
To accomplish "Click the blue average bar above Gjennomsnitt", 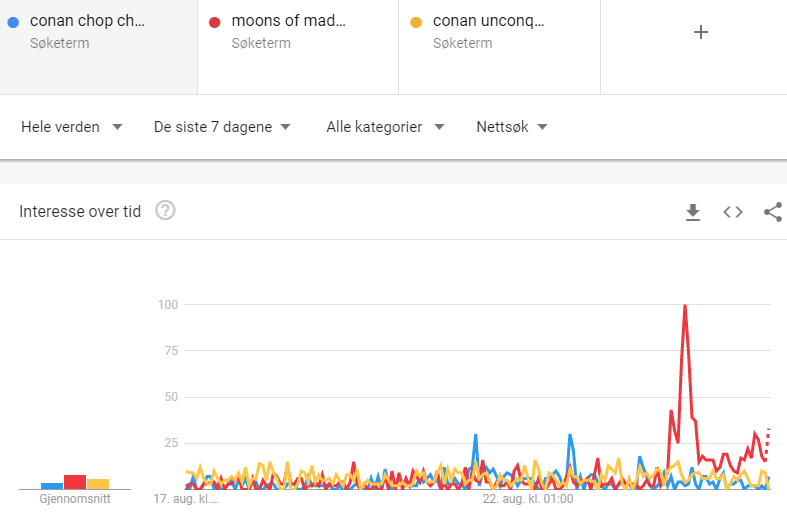I will pos(52,486).
